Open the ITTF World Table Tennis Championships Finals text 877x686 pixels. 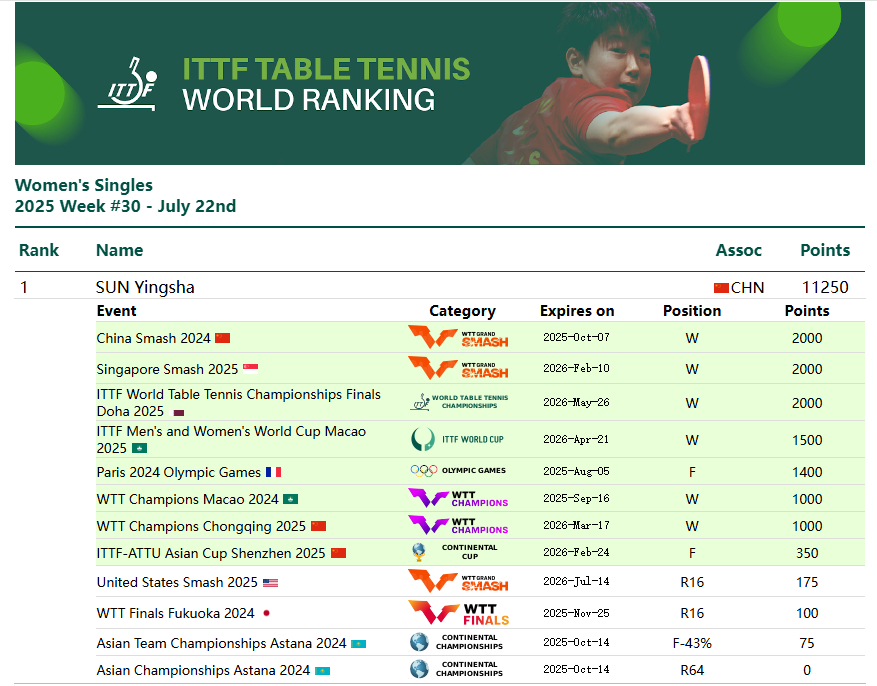[x=238, y=403]
